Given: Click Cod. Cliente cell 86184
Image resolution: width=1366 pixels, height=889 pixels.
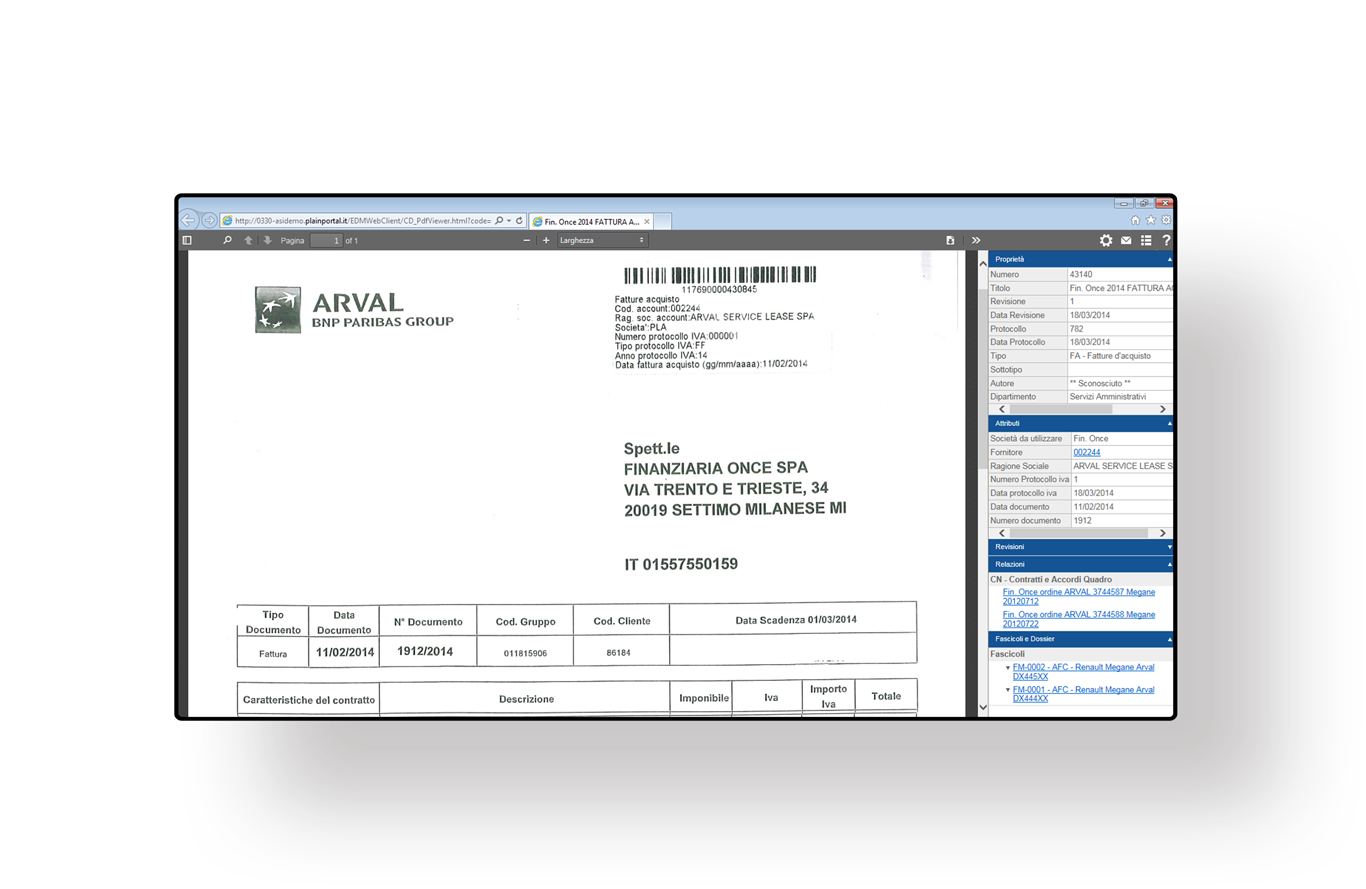Looking at the screenshot, I should [x=621, y=653].
